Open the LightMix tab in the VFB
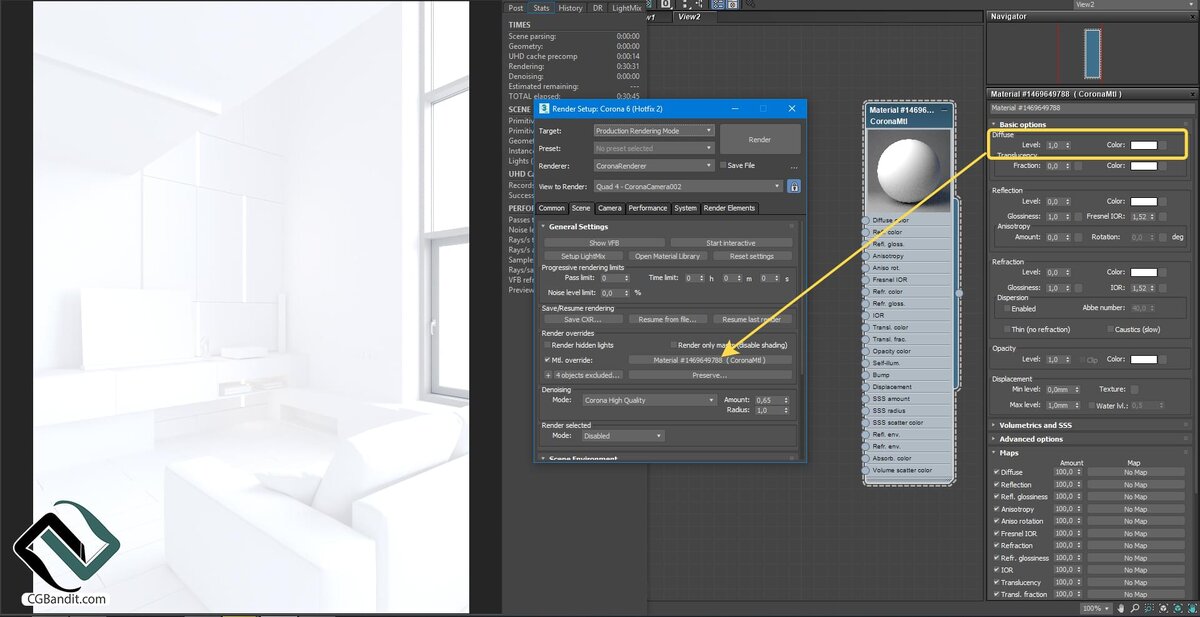Screen dimensions: 1200x617 (x=627, y=8)
